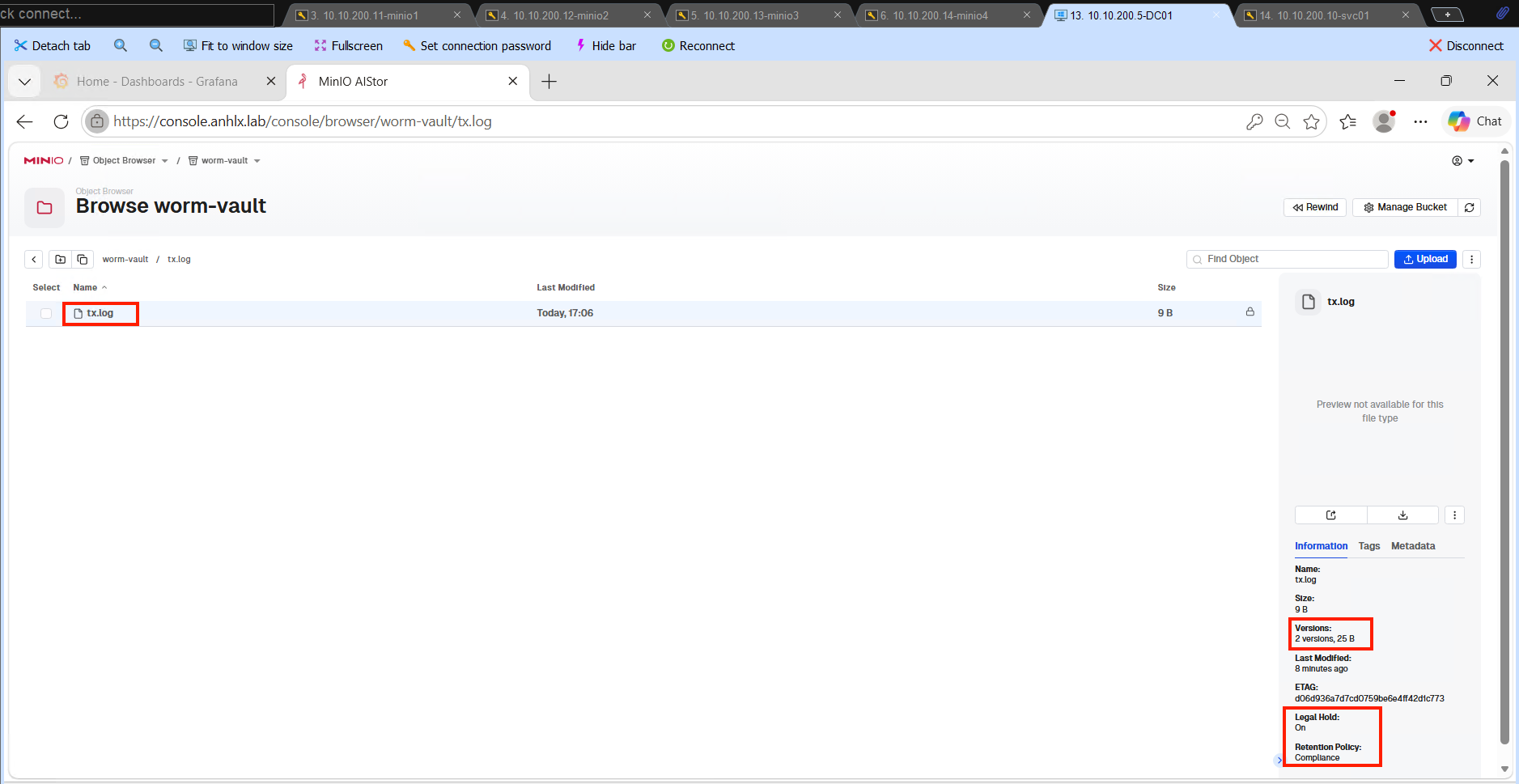
Task: Click the Disconnect button
Action: pyautogui.click(x=1466, y=46)
